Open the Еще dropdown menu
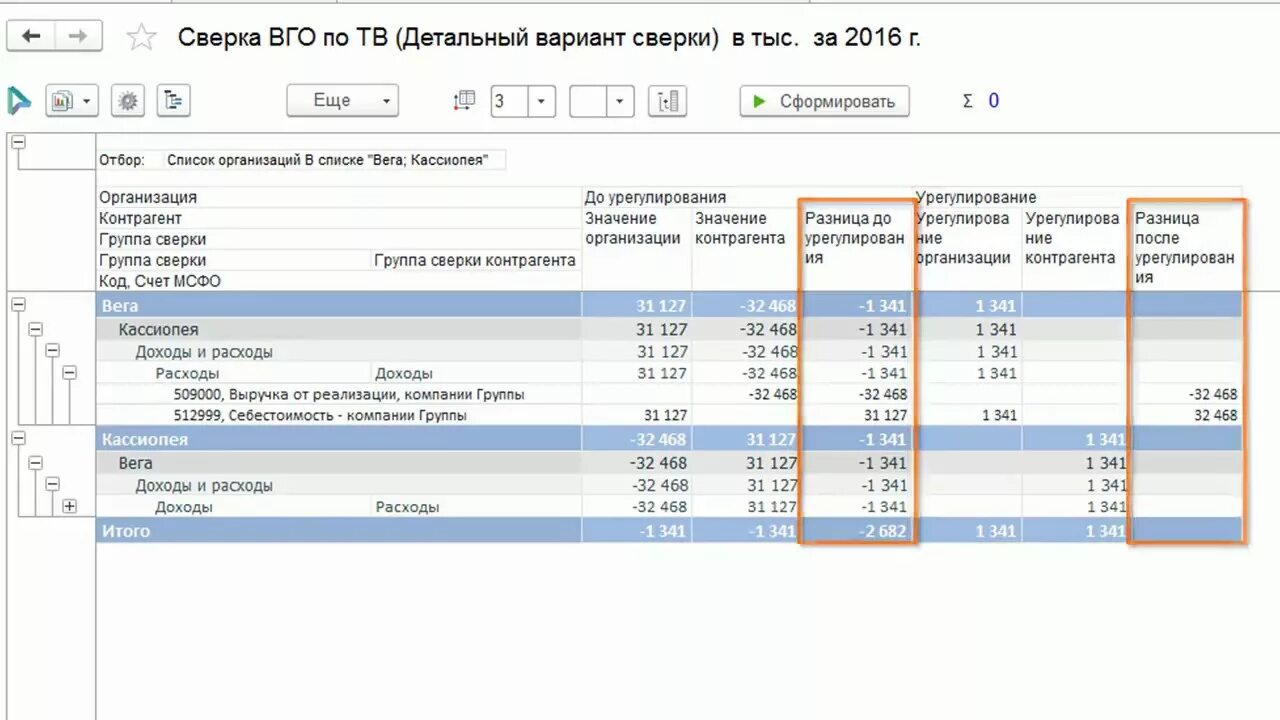1280x720 pixels. [x=342, y=100]
